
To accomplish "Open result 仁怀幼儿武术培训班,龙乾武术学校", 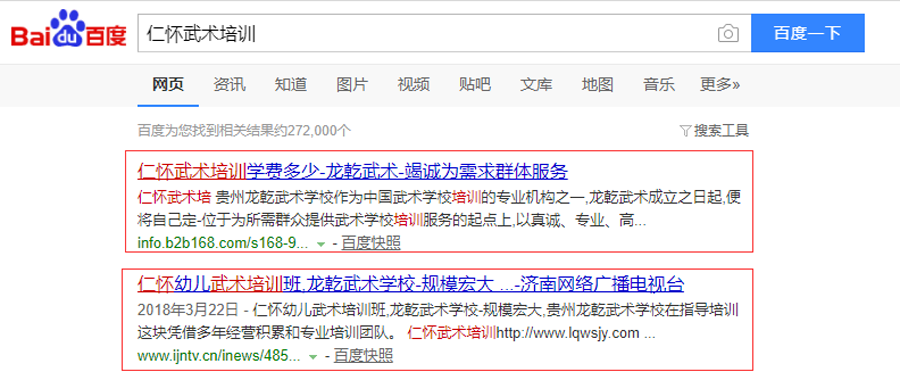I will tap(411, 284).
